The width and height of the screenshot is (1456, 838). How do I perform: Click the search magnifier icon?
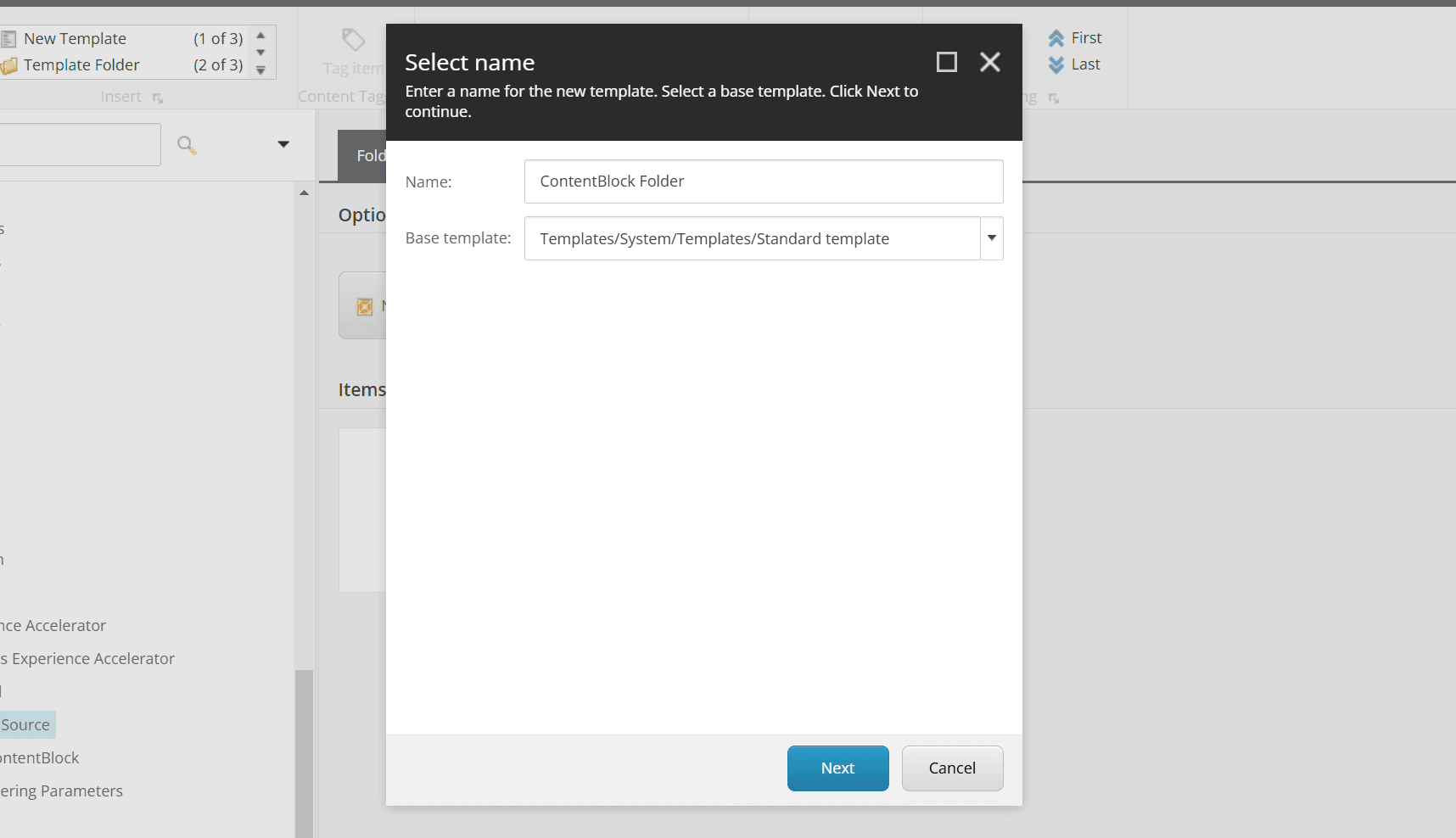click(187, 145)
